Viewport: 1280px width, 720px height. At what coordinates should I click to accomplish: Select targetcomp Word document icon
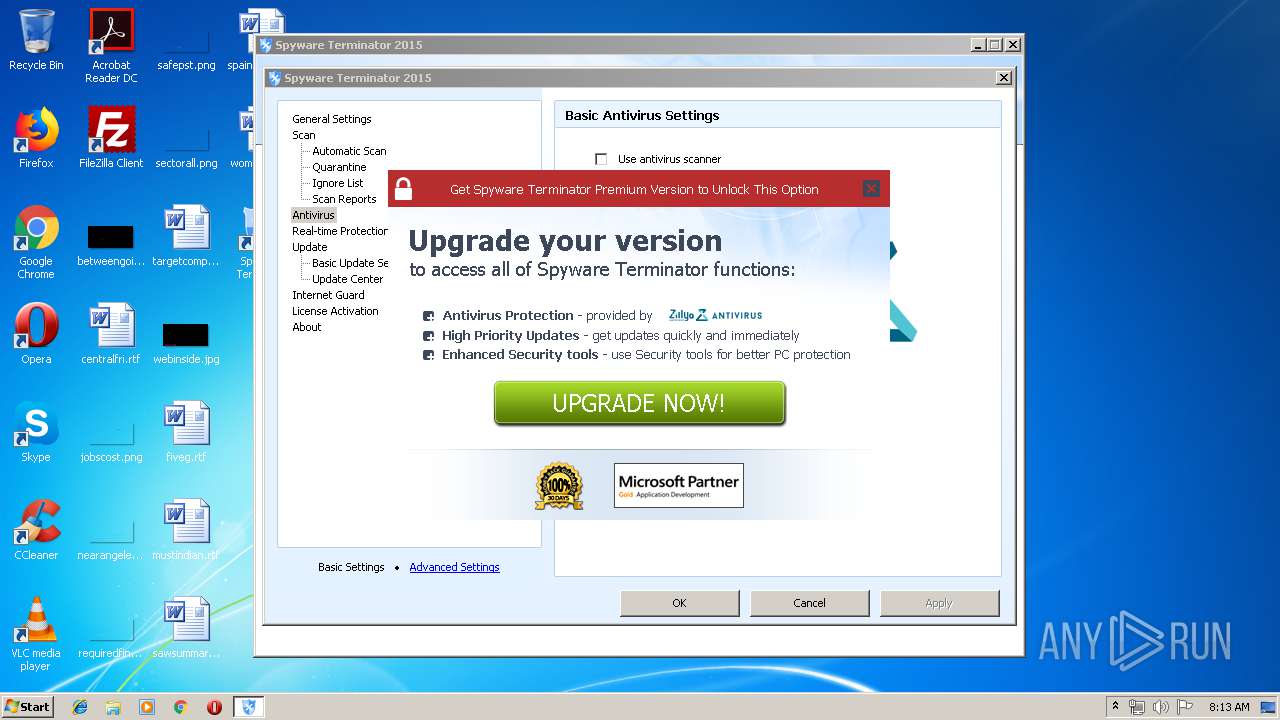click(186, 236)
